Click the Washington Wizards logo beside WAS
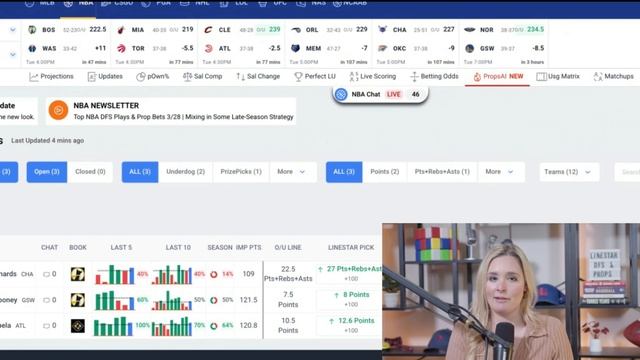Screen dimensions: 640x360 (x=32, y=48)
